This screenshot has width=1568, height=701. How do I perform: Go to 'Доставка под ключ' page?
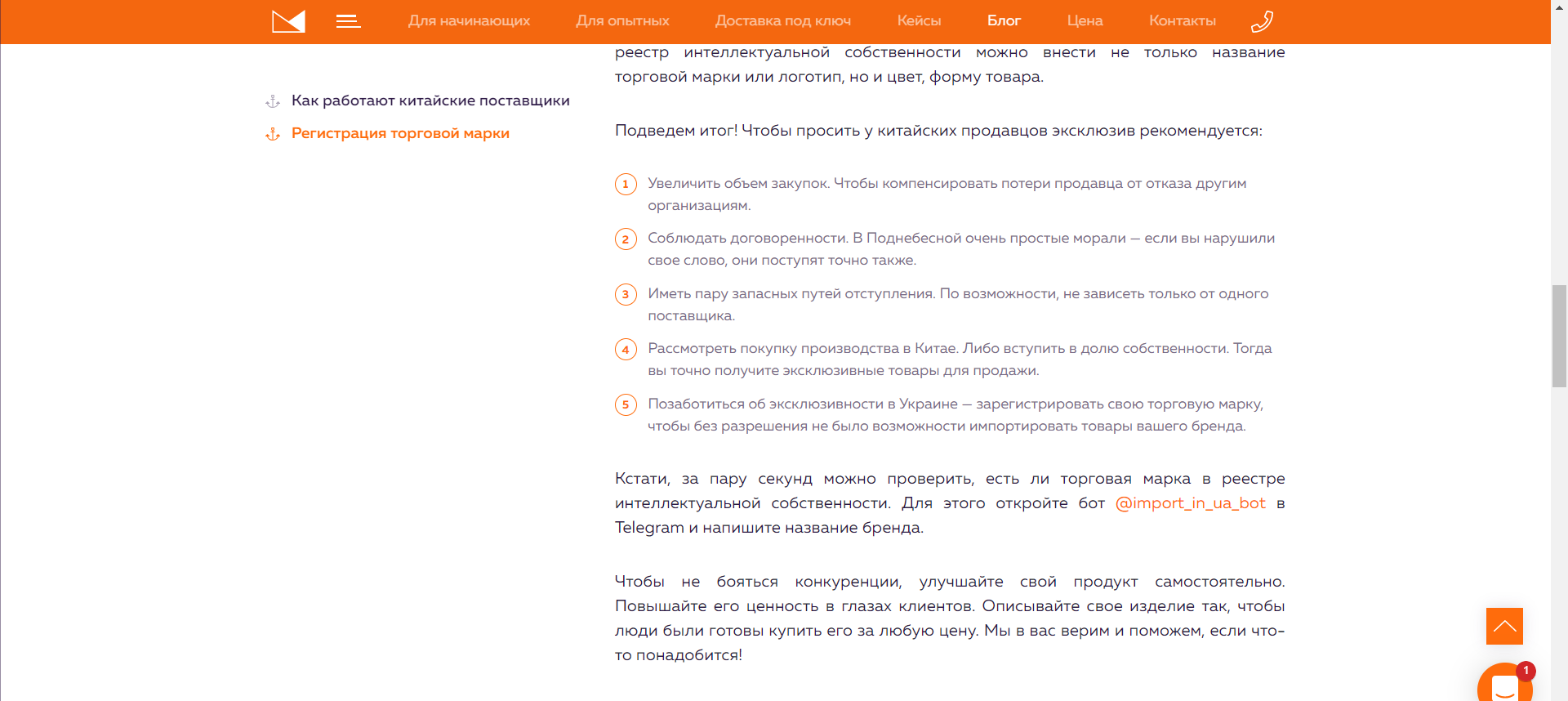click(x=783, y=21)
